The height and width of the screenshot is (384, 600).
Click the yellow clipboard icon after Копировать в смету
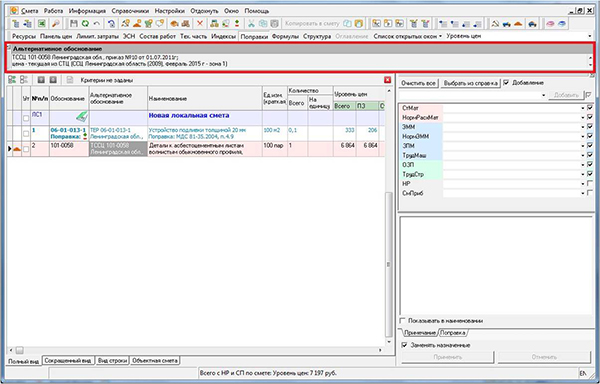[359, 24]
